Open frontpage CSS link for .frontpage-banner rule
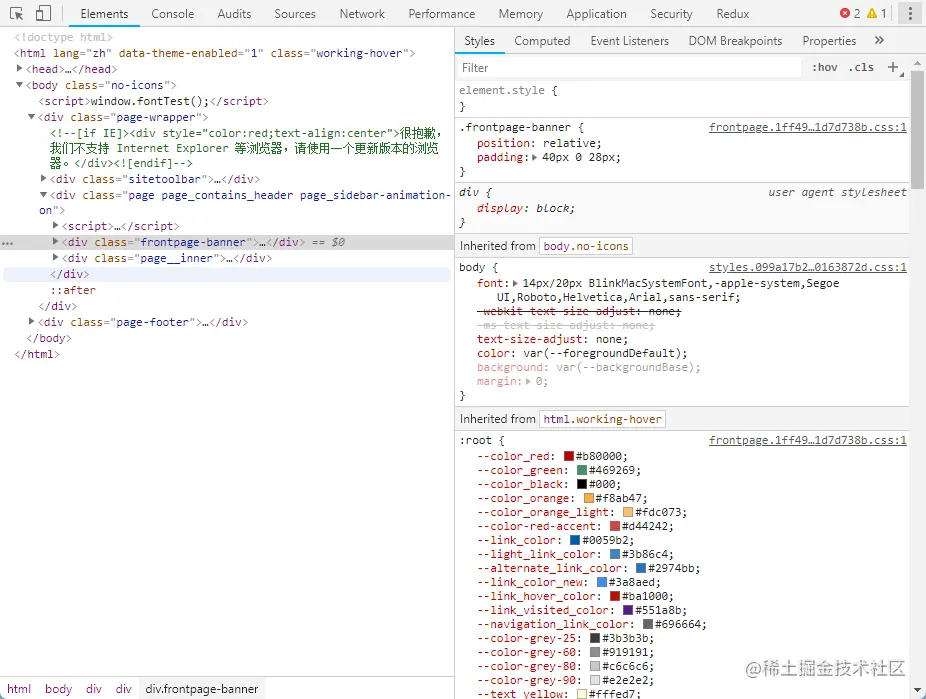This screenshot has height=699, width=926. tap(807, 127)
